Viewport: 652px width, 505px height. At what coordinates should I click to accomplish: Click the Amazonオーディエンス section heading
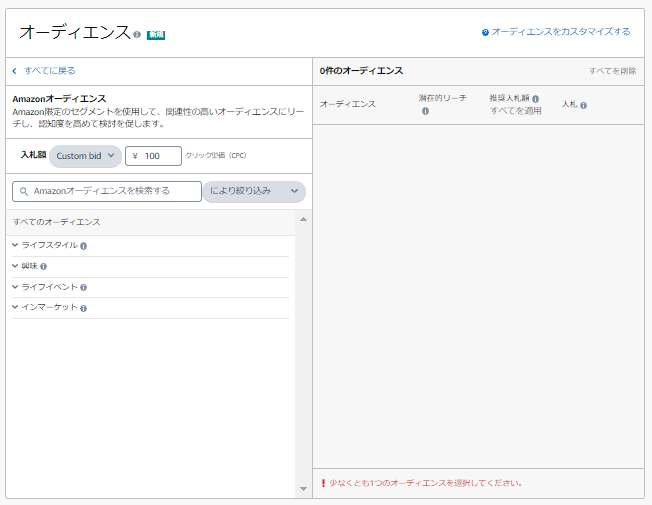click(x=59, y=99)
